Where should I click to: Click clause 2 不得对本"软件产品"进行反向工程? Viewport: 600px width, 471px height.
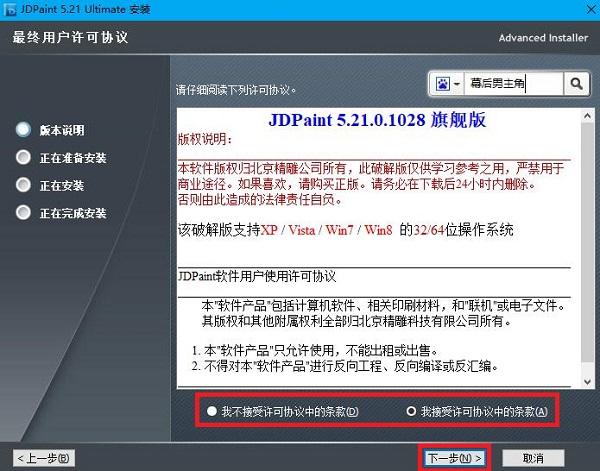point(345,366)
